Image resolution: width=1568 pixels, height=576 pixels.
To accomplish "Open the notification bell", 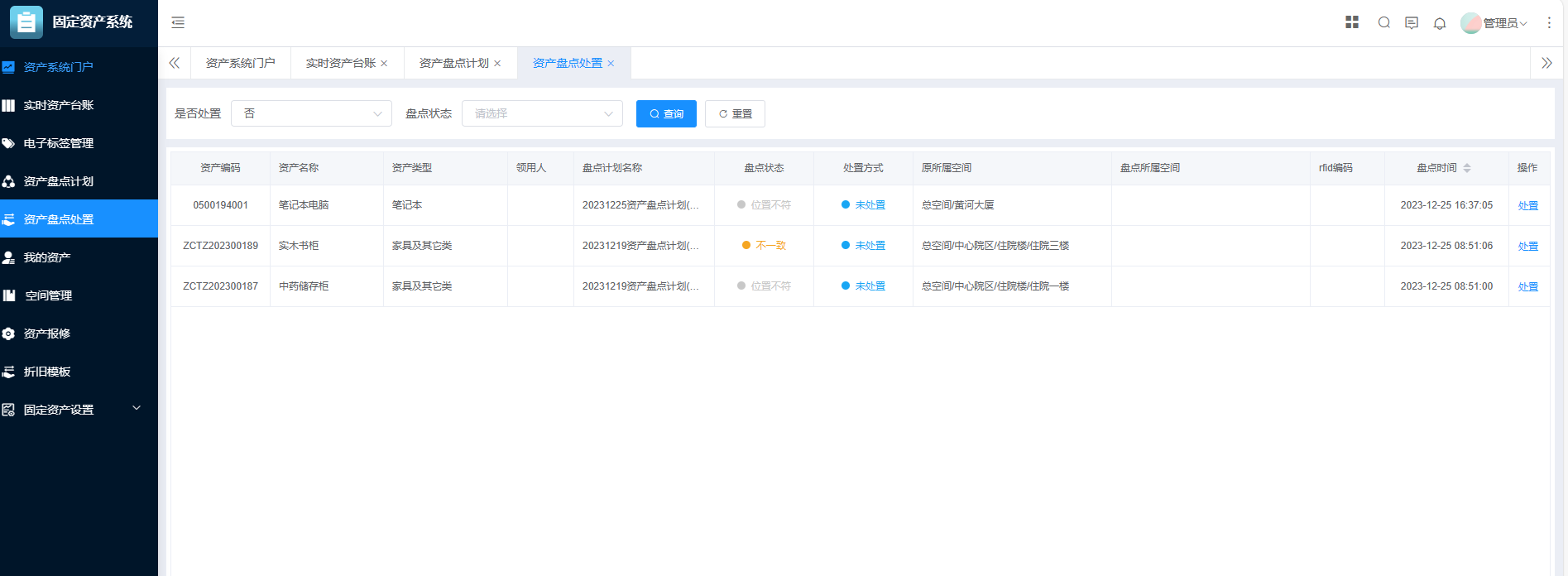I will [x=1440, y=23].
